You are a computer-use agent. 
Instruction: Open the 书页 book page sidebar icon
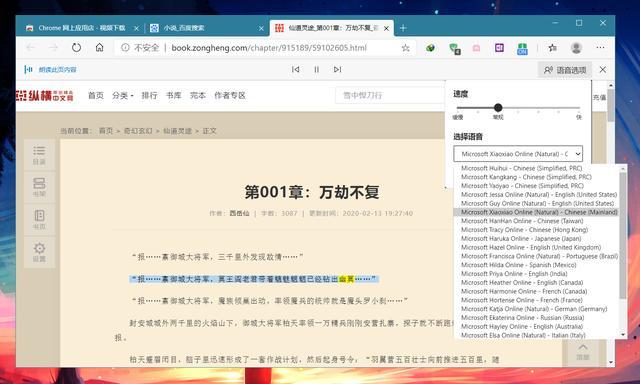[39, 220]
